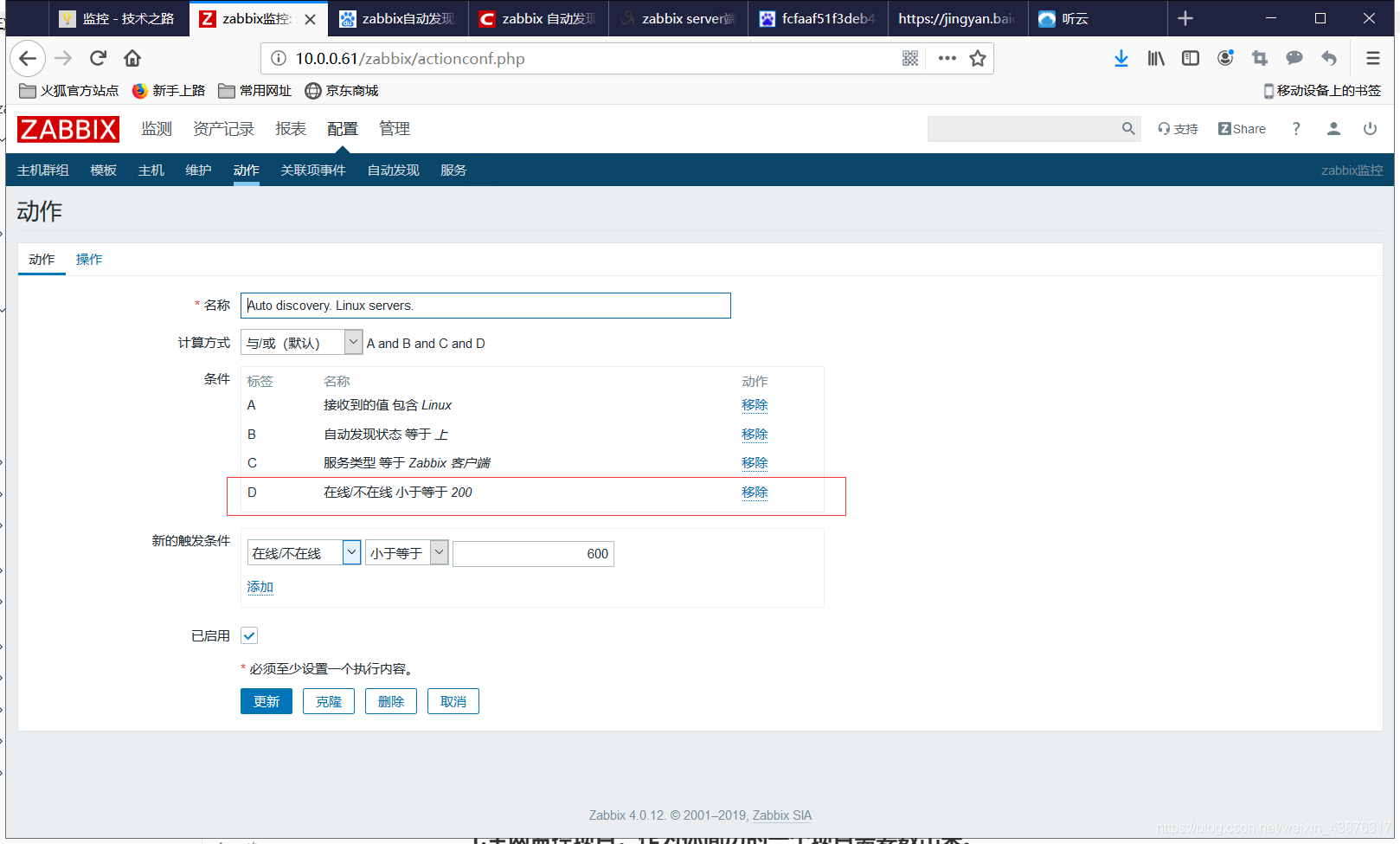Click the 更新 button

click(x=267, y=701)
